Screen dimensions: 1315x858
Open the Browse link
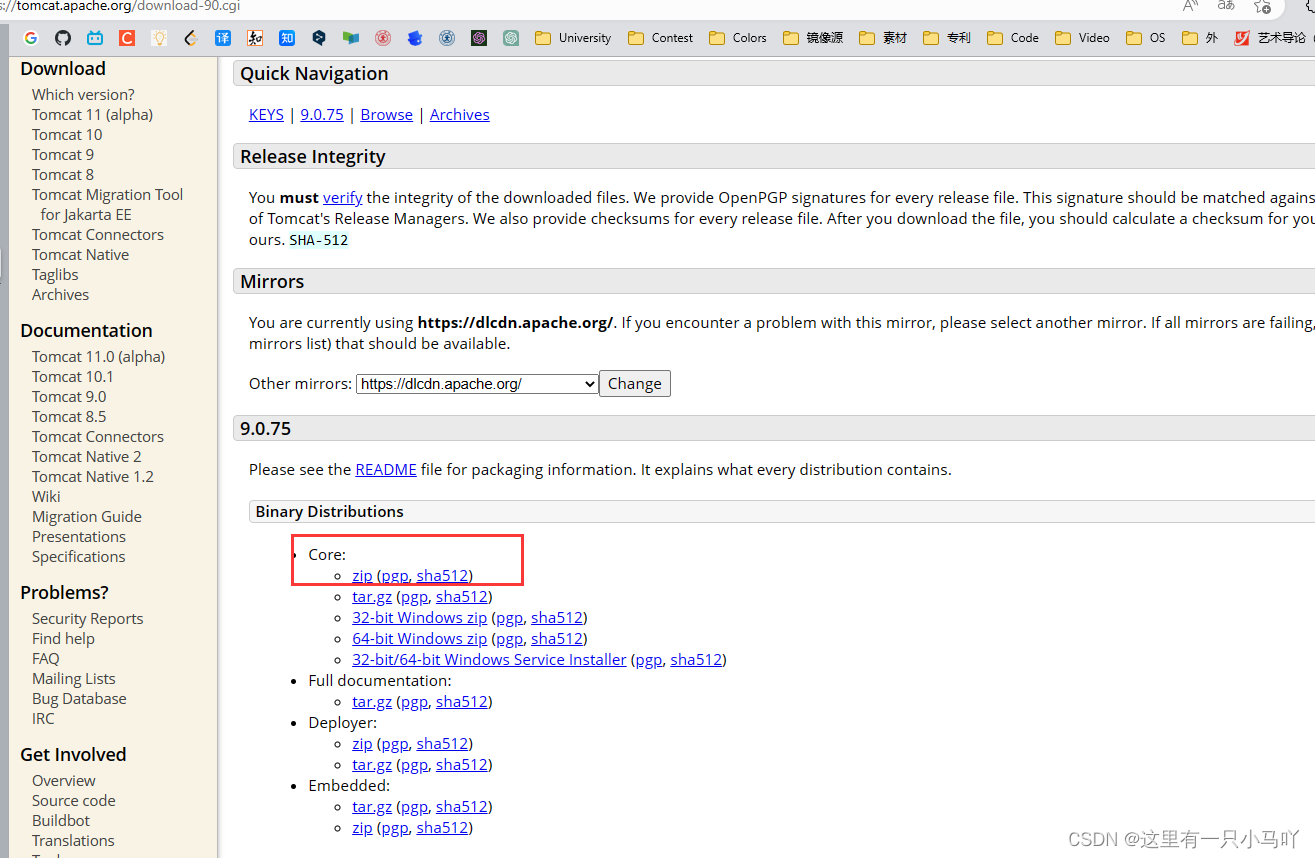click(x=387, y=115)
